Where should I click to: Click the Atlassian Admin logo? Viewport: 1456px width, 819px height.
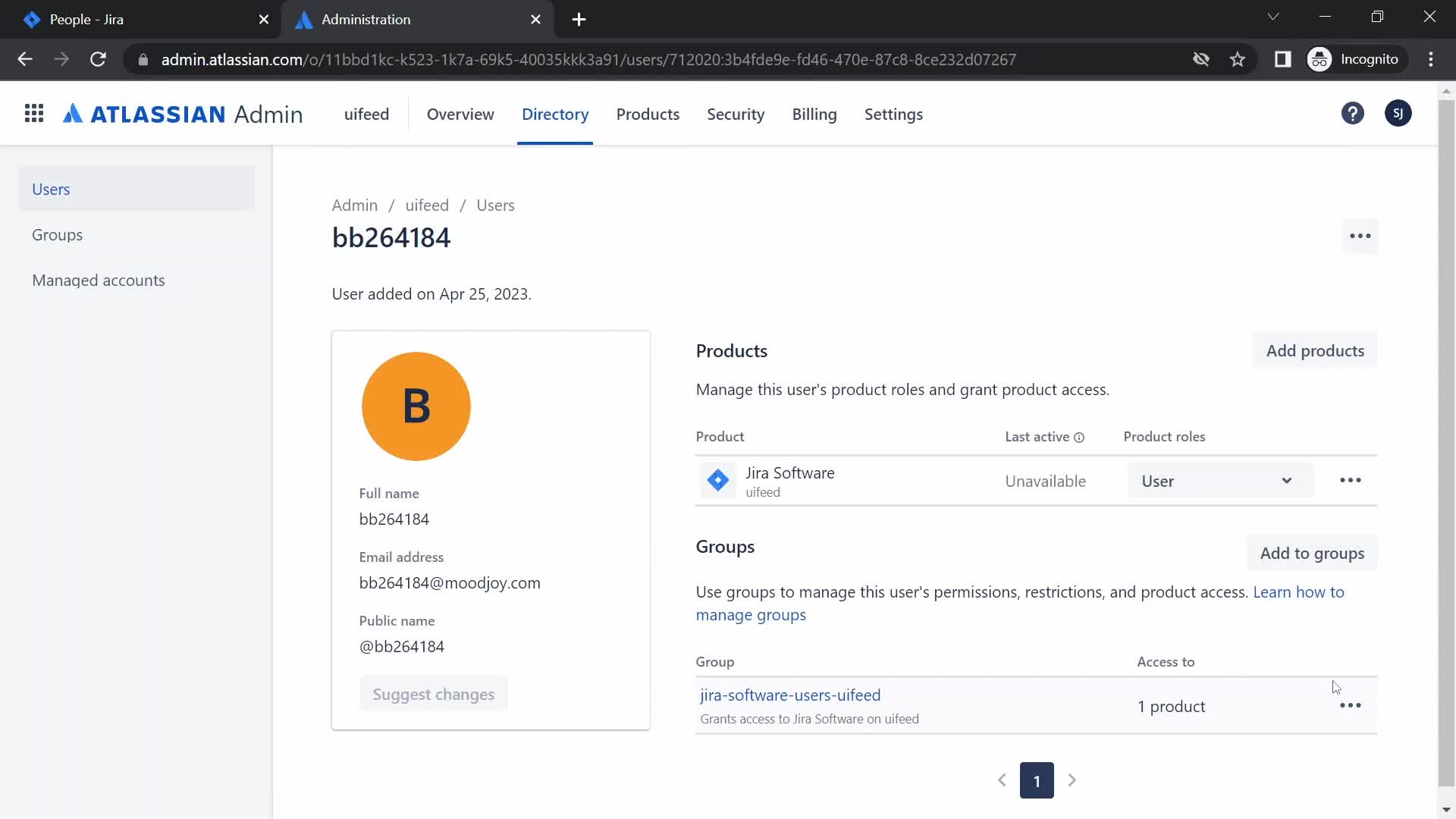coord(183,114)
